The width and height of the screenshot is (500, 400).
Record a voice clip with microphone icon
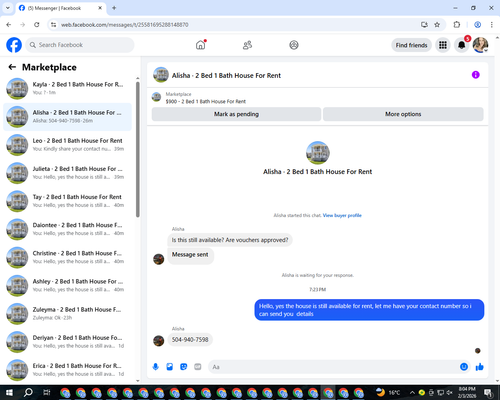(x=155, y=367)
